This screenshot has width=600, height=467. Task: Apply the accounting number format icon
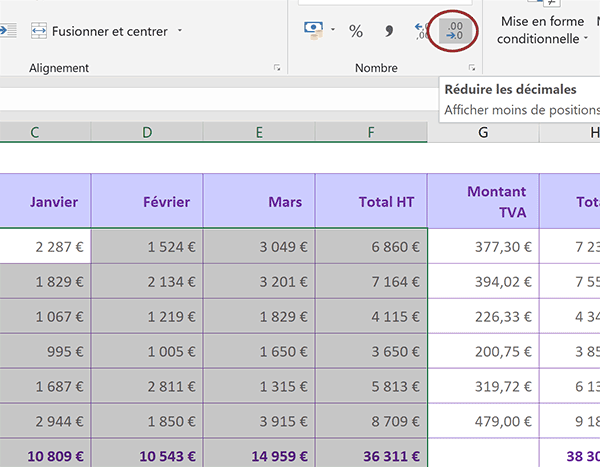click(x=313, y=31)
